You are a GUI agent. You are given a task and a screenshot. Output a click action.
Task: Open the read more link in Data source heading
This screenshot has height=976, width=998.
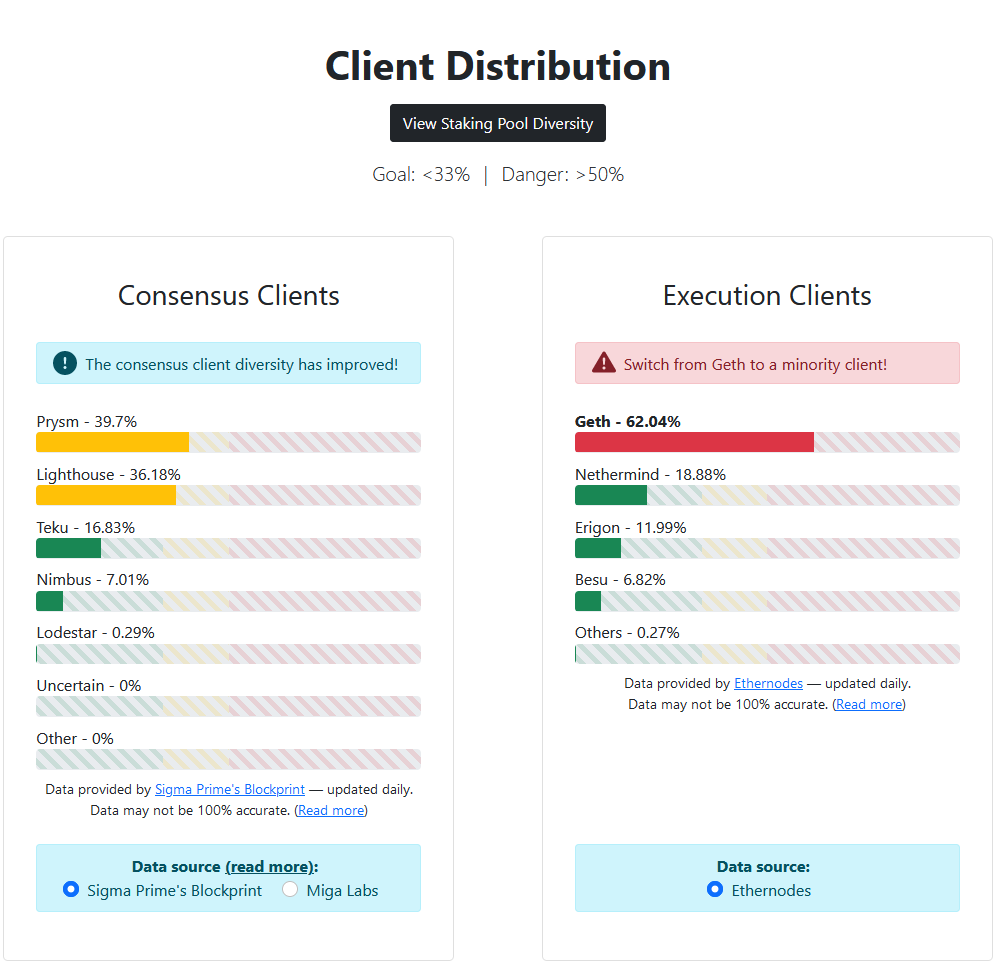(269, 866)
